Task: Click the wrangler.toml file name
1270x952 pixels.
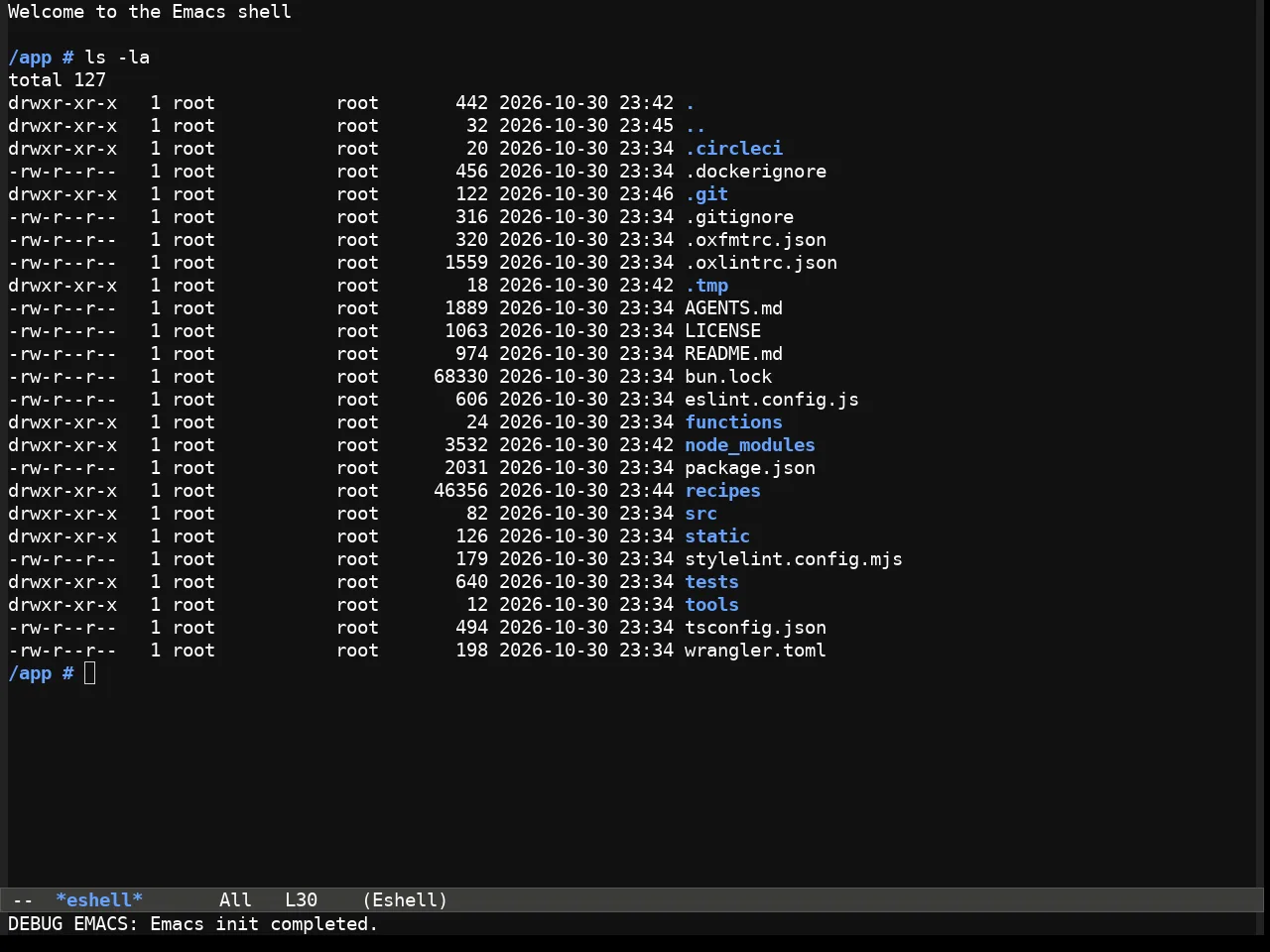Action: [755, 651]
